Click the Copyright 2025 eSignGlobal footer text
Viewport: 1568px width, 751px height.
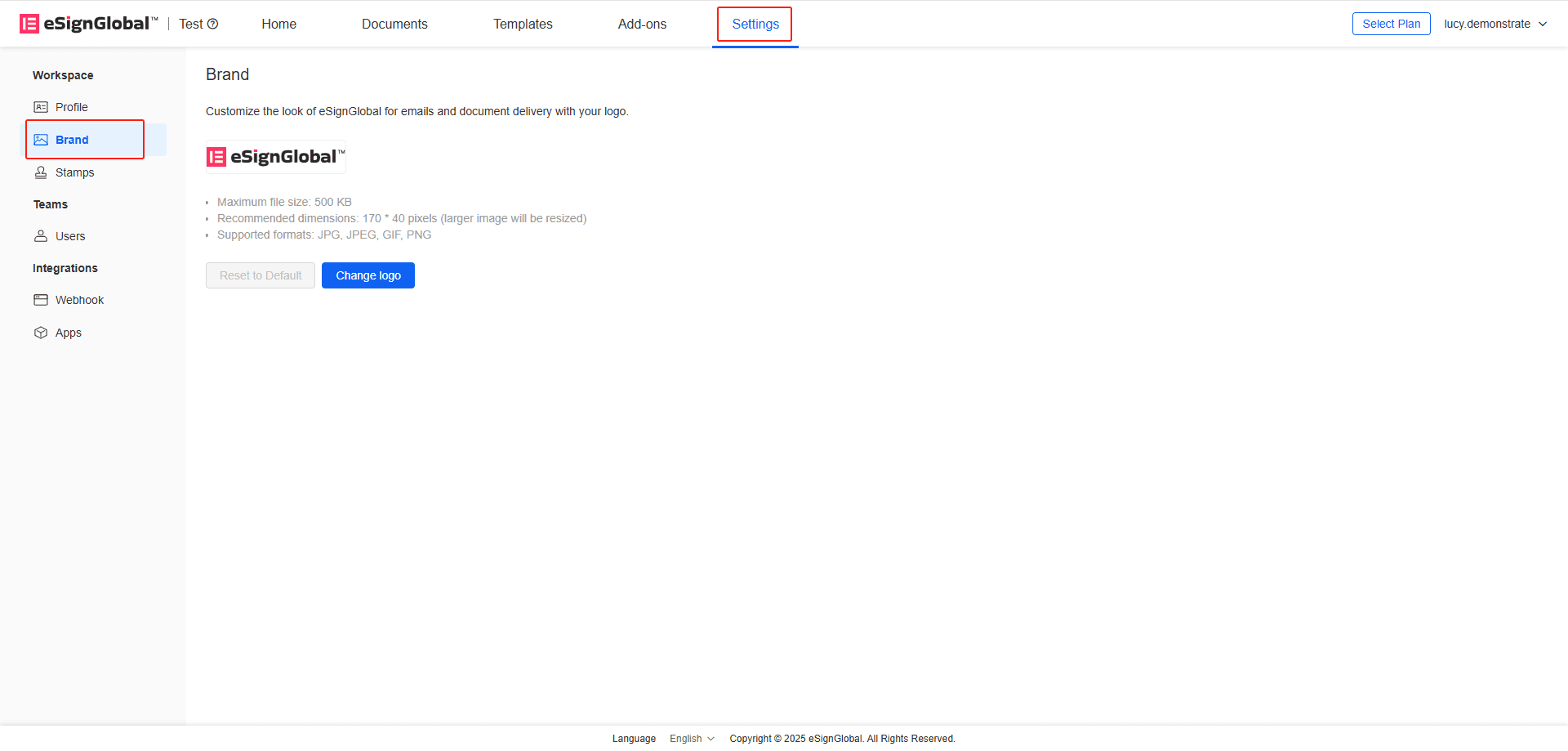point(842,739)
